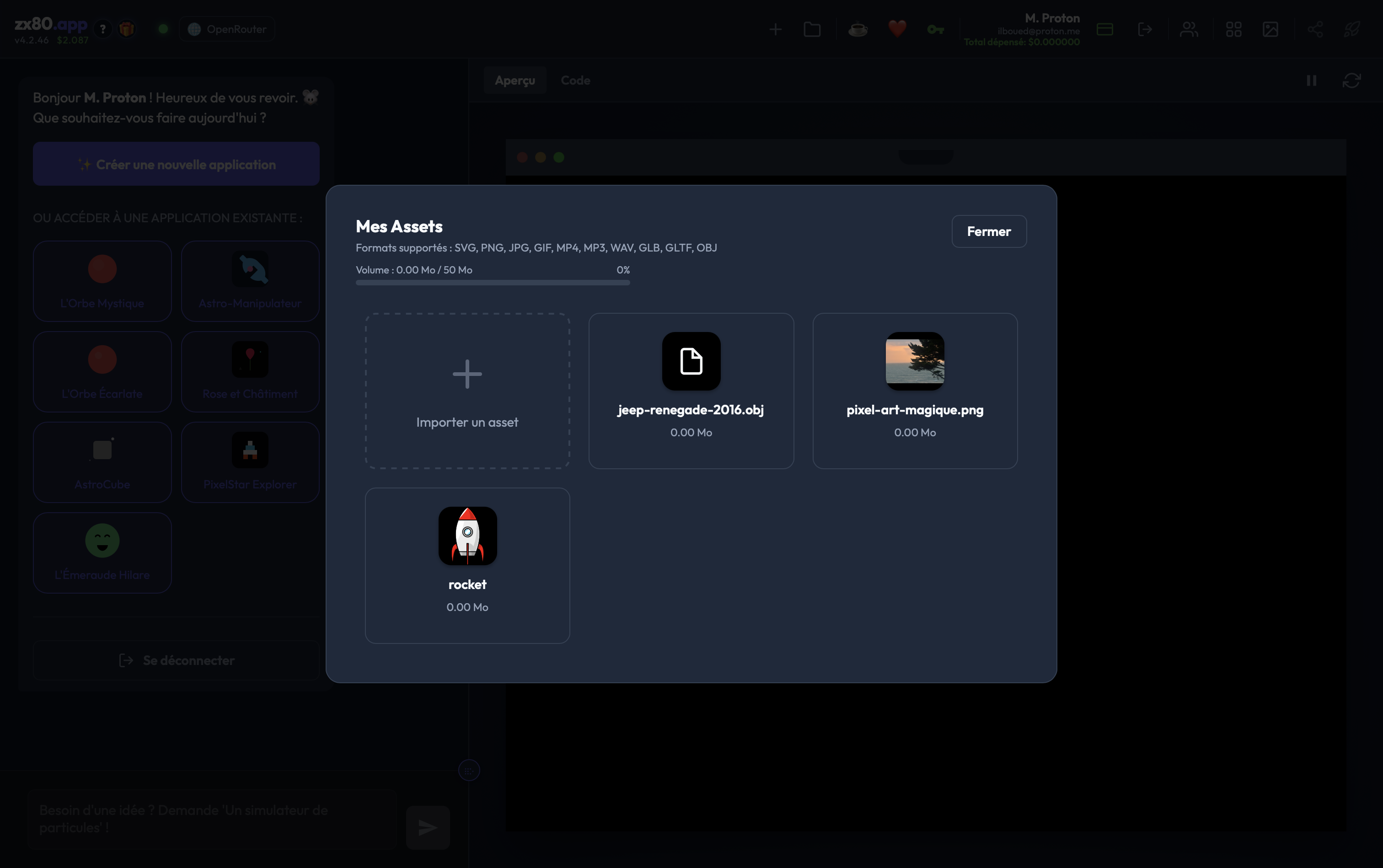The height and width of the screenshot is (868, 1383).
Task: Open the users group icon
Action: [1189, 29]
